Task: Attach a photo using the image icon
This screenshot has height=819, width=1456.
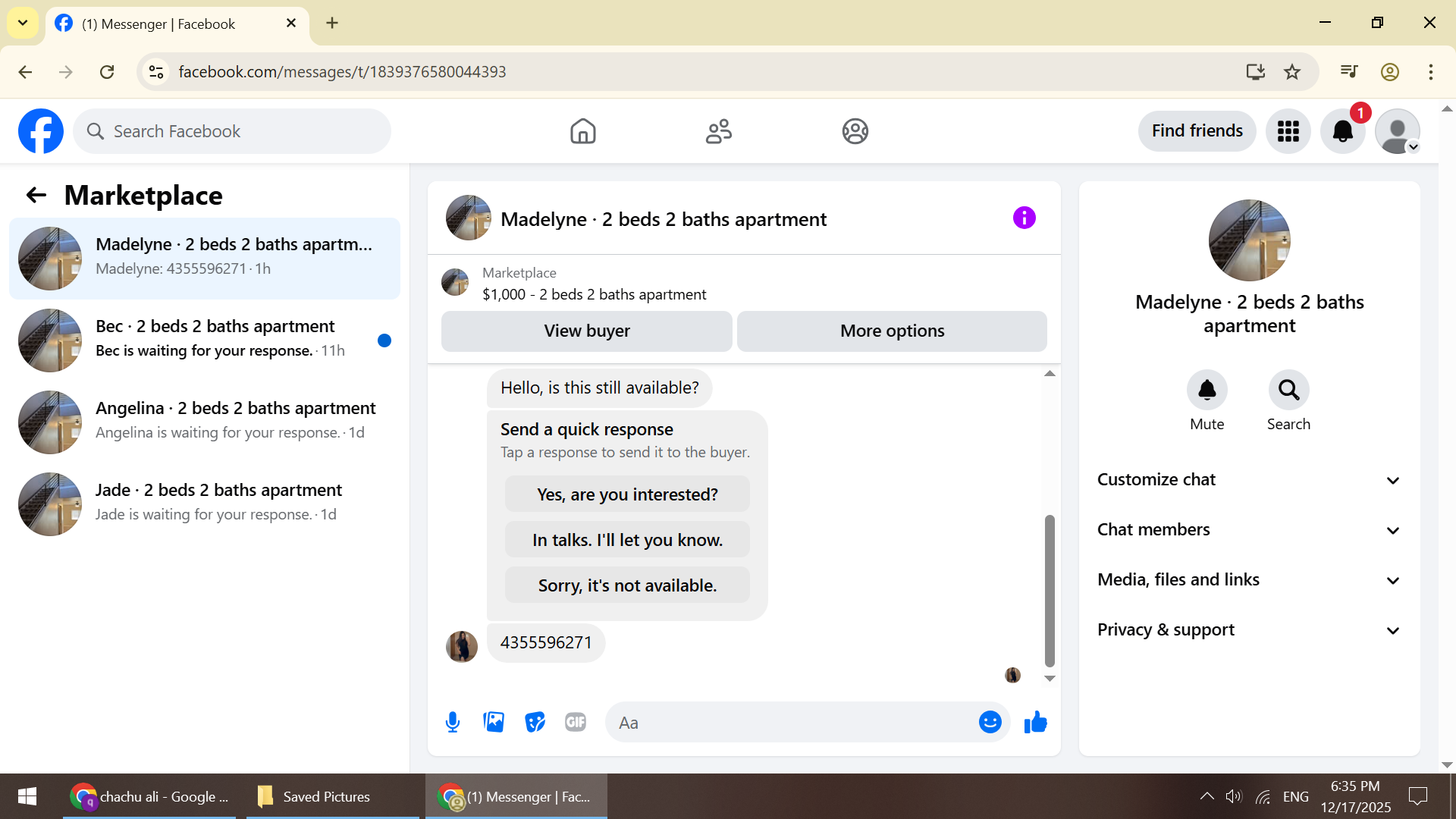Action: (494, 722)
